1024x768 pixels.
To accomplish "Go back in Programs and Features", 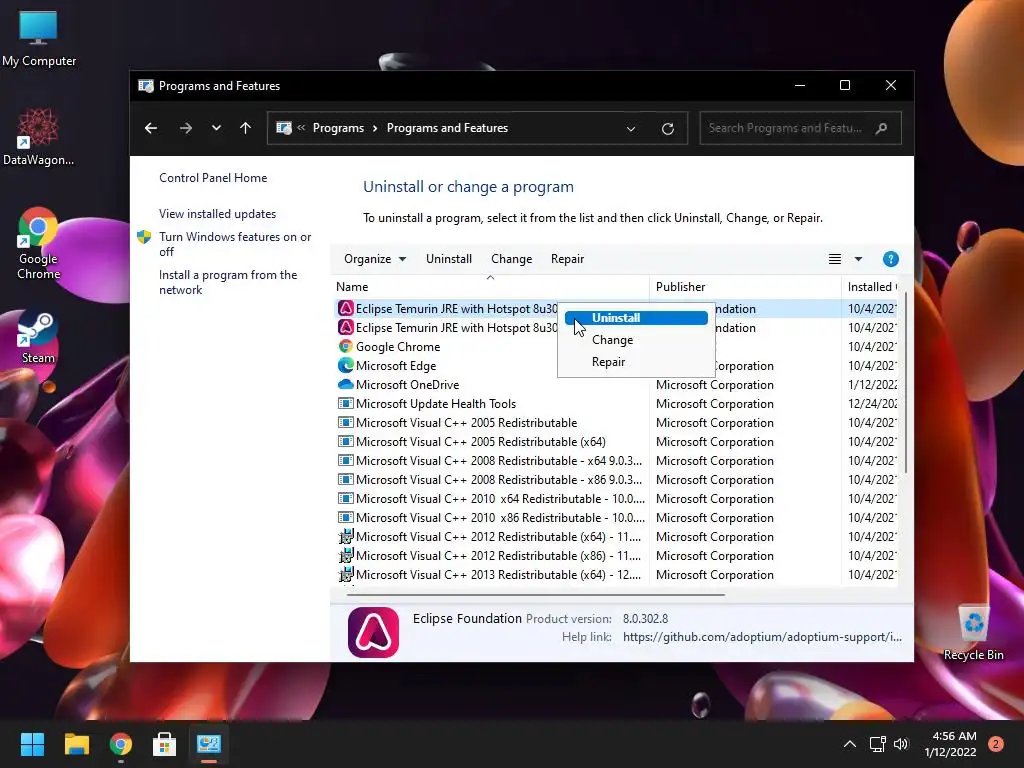I will pyautogui.click(x=151, y=128).
